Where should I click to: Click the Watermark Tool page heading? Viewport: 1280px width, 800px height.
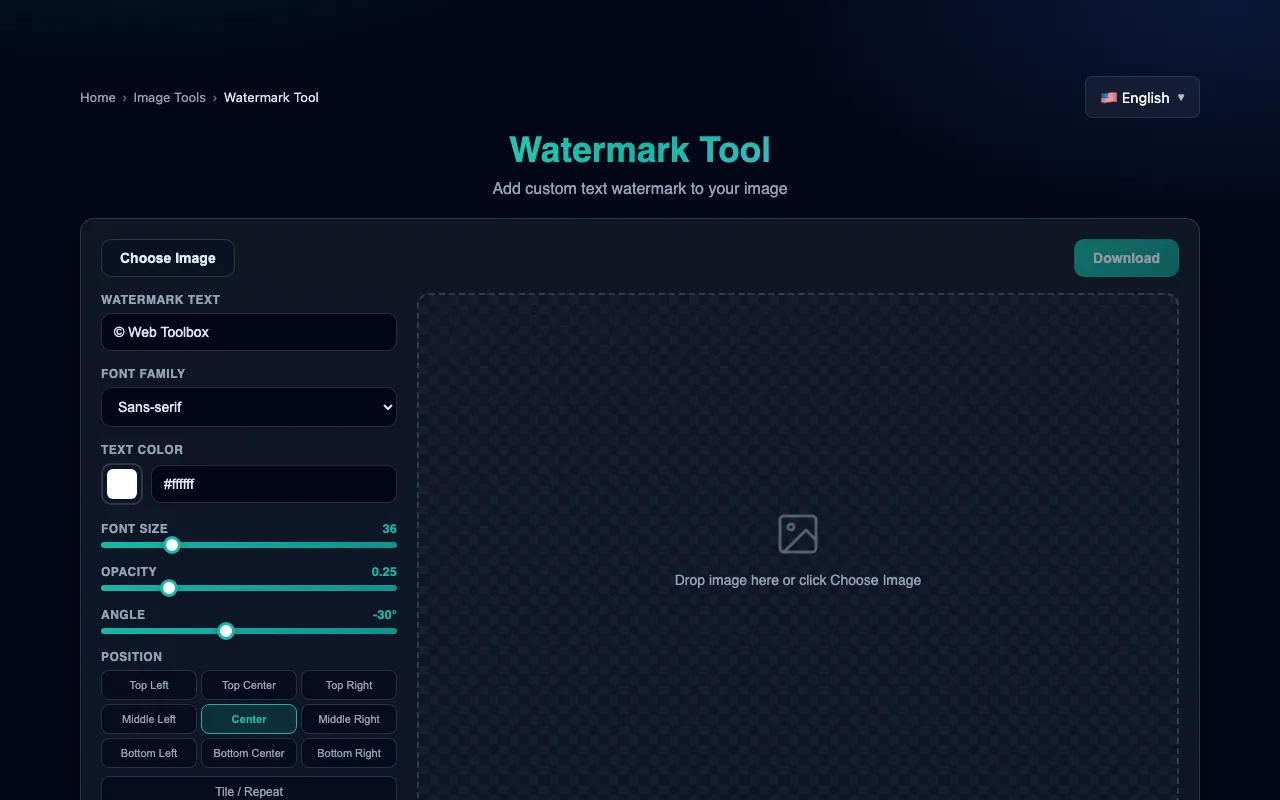coord(640,150)
